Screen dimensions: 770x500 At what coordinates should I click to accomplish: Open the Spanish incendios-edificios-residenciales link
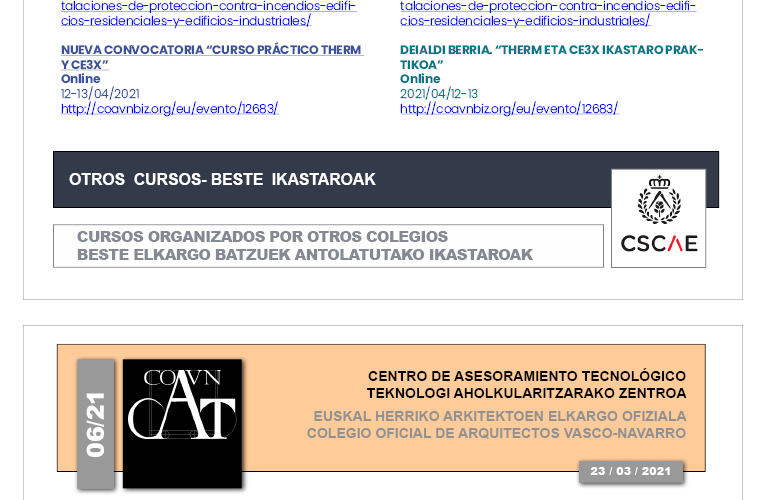pos(209,13)
